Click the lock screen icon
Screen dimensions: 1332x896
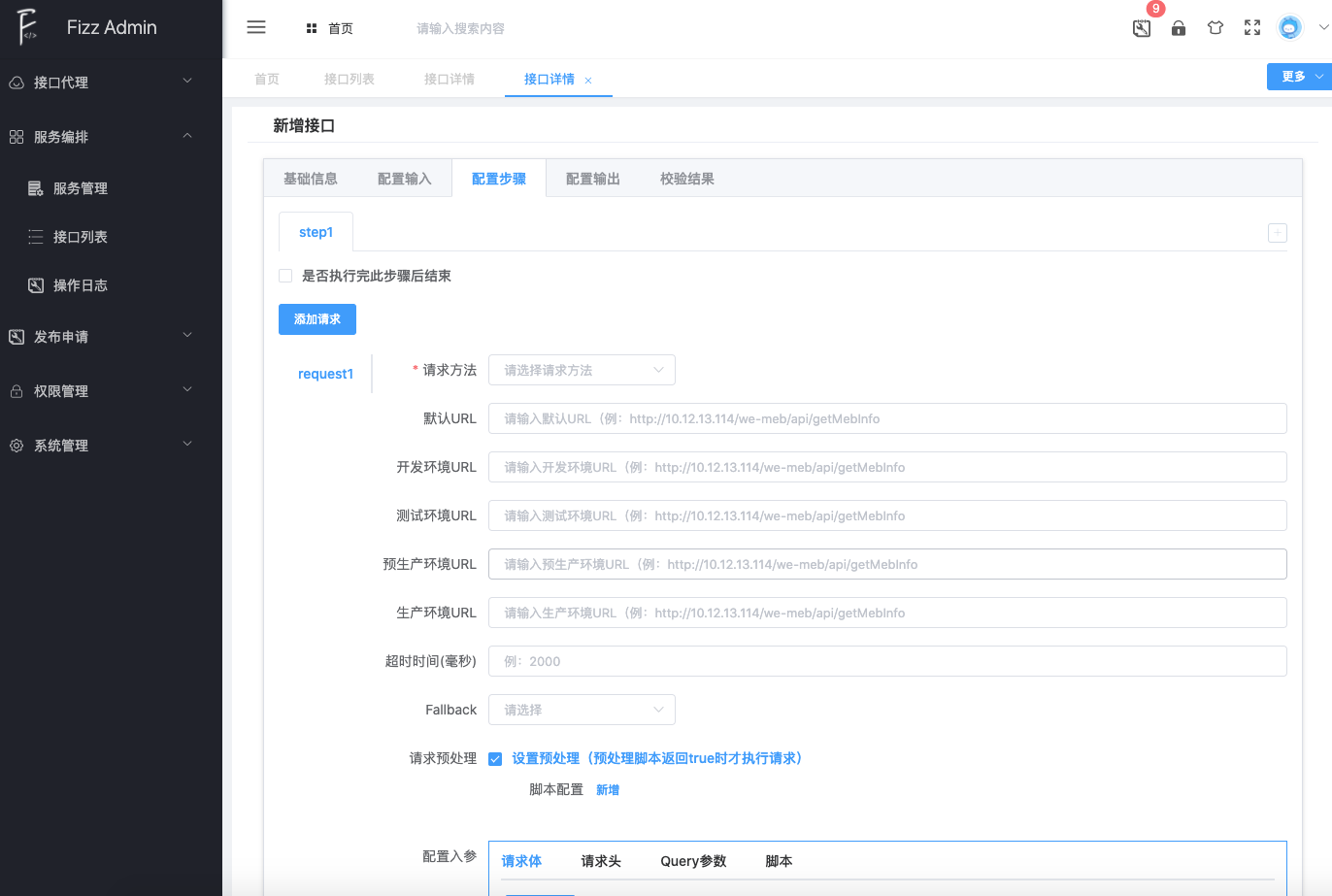[x=1179, y=28]
